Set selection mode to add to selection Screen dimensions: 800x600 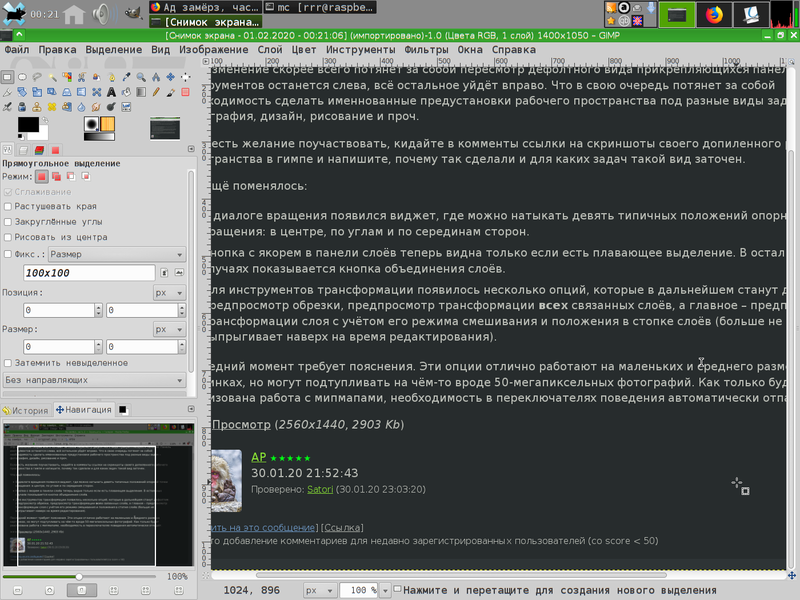point(56,177)
